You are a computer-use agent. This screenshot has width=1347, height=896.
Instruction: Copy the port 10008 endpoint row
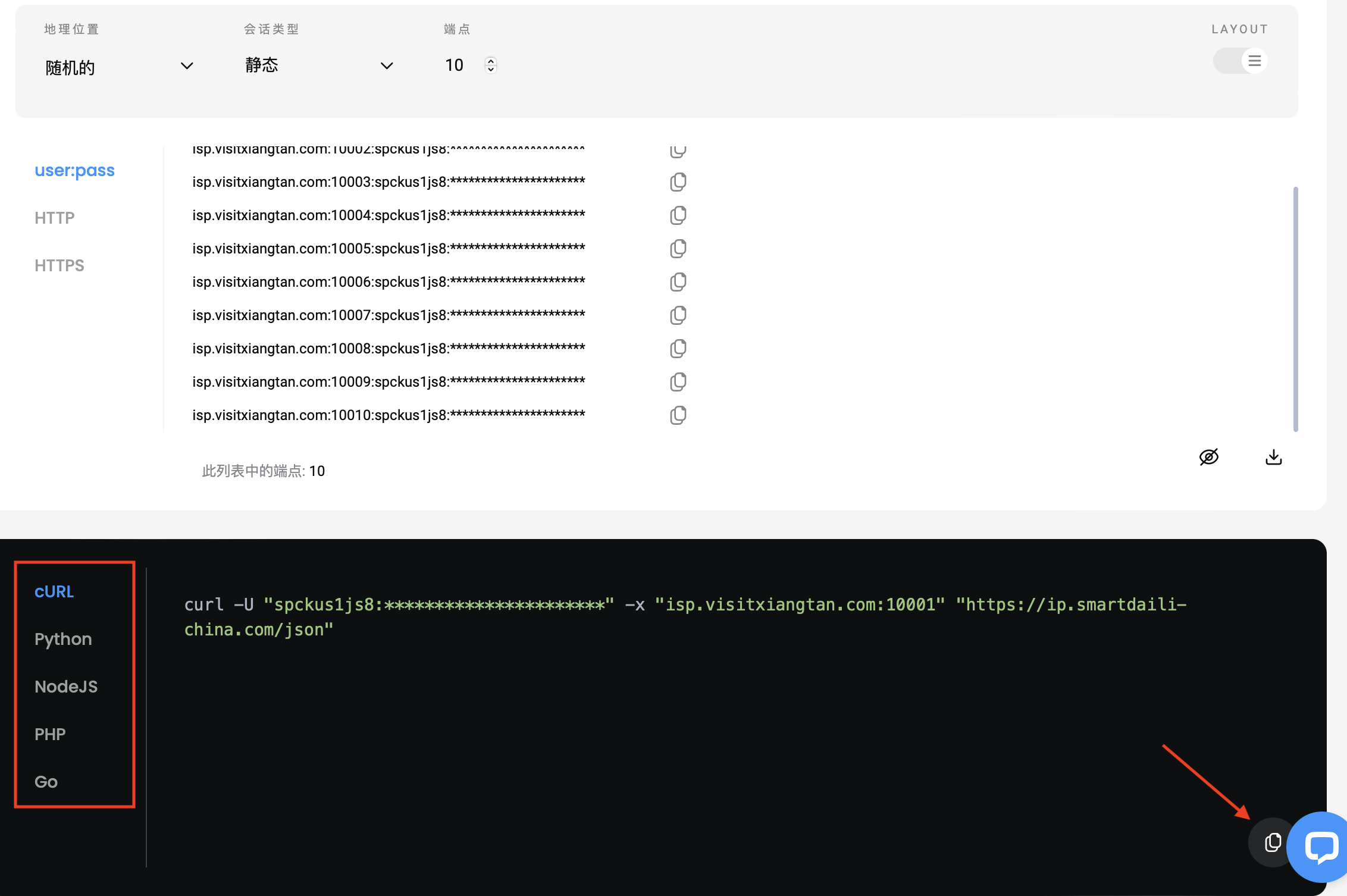pyautogui.click(x=678, y=349)
